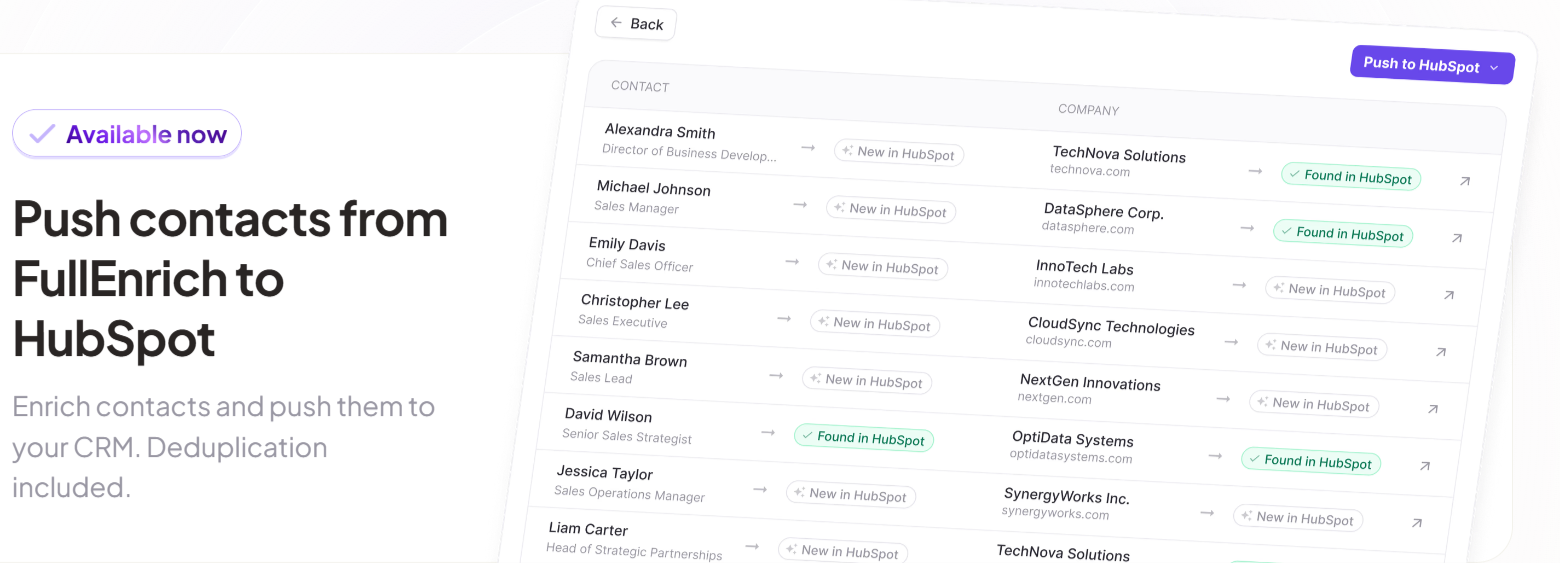Select contact name Michael Johnson
This screenshot has width=1560, height=563.
(x=654, y=188)
